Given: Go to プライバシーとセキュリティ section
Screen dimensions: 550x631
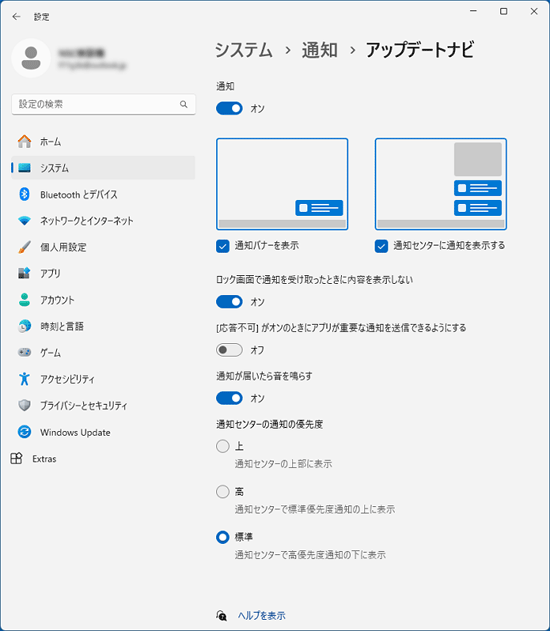Looking at the screenshot, I should pyautogui.click(x=103, y=405).
